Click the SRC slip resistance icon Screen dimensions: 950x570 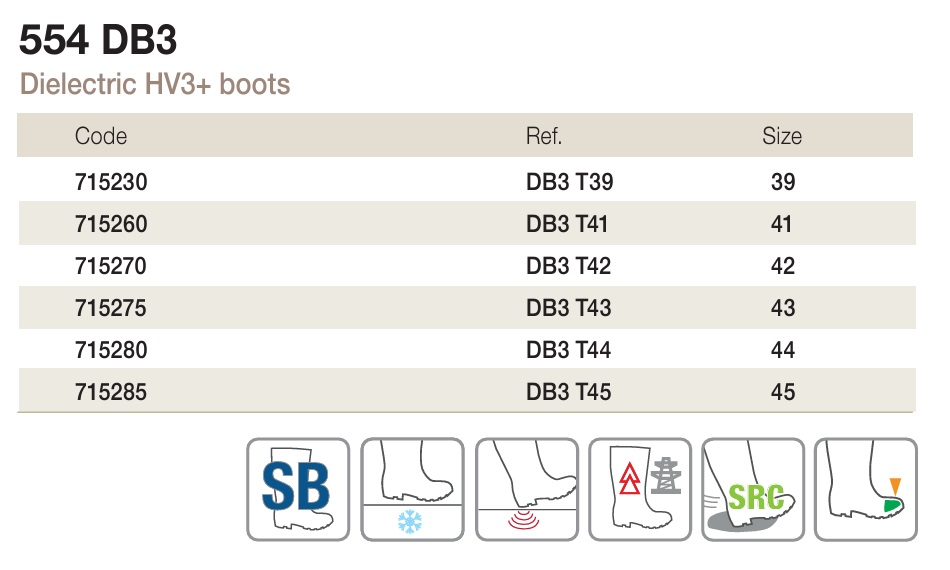[753, 489]
